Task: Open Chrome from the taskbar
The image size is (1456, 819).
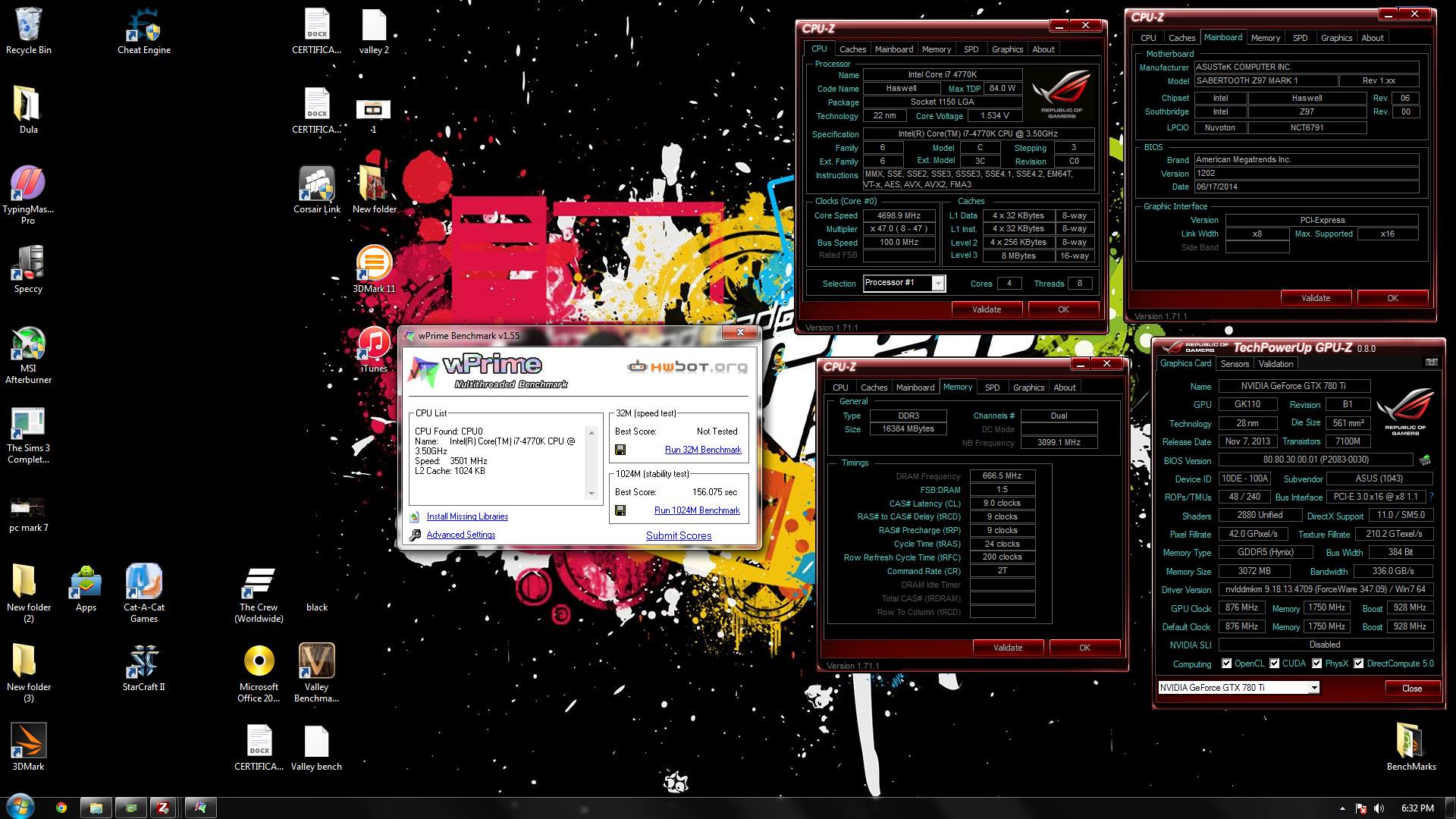Action: 61,808
